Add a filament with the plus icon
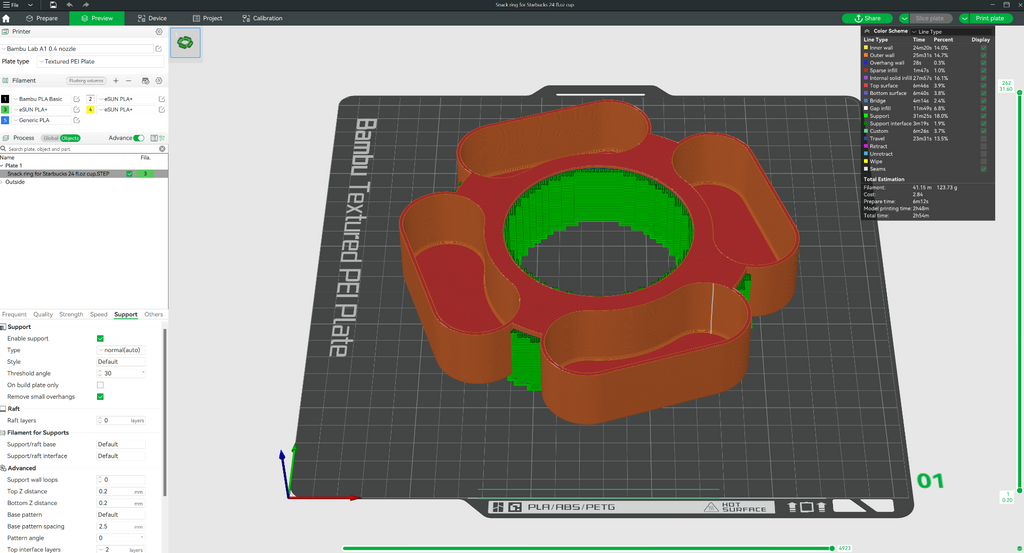The image size is (1024, 553). point(116,81)
